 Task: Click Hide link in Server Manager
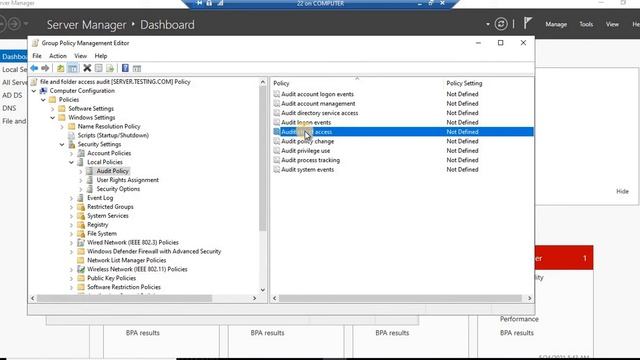pyautogui.click(x=622, y=191)
